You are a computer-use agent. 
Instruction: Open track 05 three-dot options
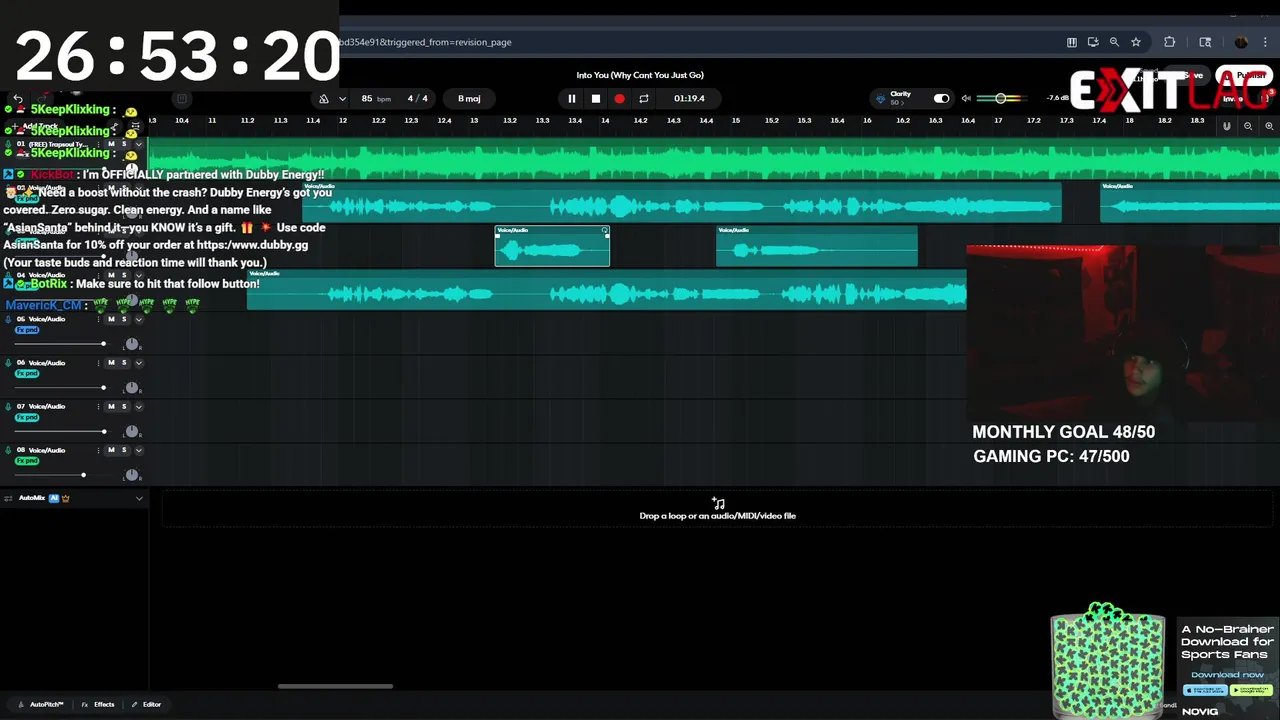pyautogui.click(x=98, y=319)
